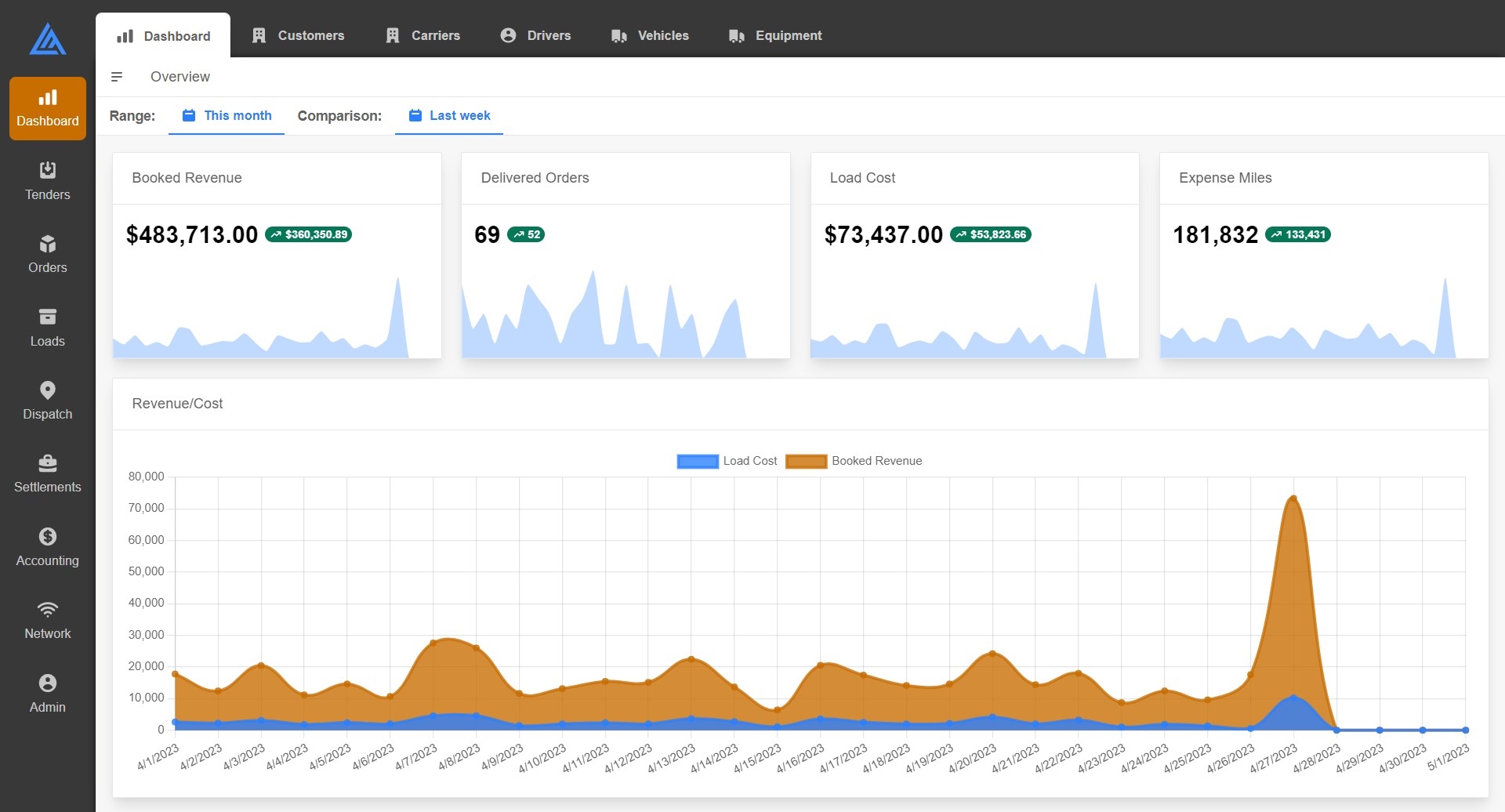Click the Accounting sidebar label
Image resolution: width=1505 pixels, height=812 pixels.
48,560
